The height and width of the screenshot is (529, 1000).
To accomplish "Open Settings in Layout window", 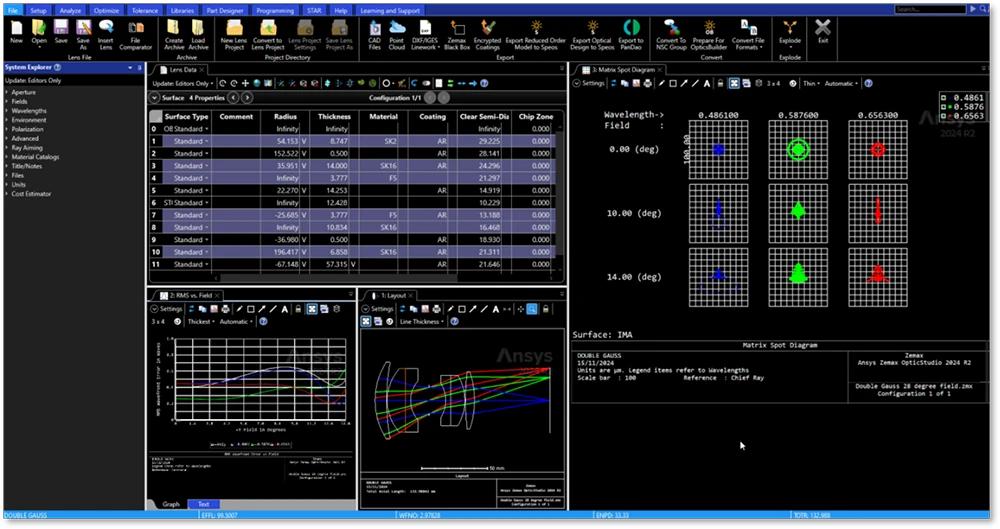I will click(x=378, y=309).
